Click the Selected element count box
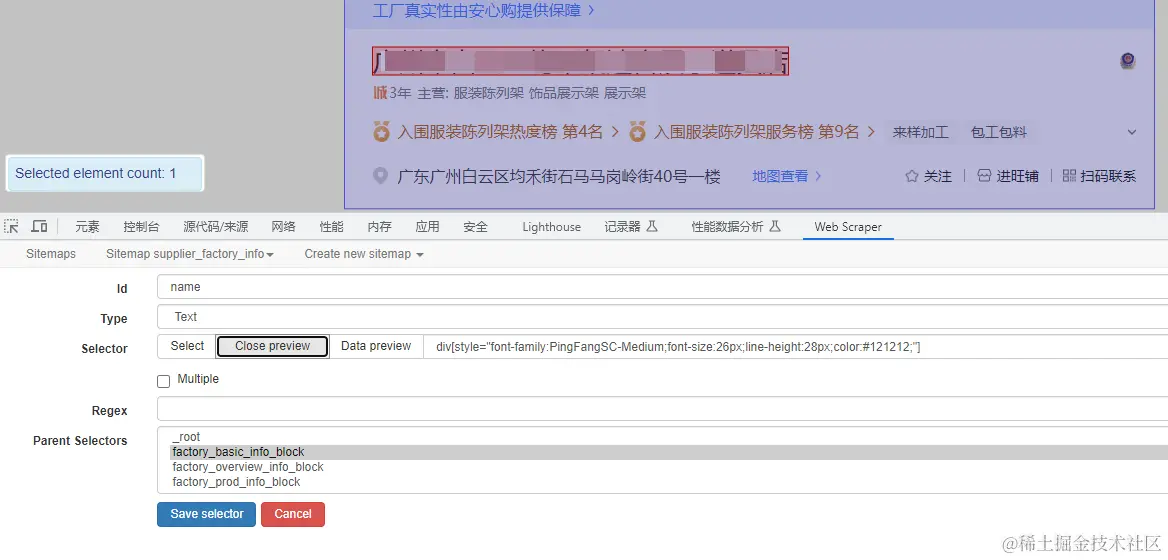 click(105, 174)
